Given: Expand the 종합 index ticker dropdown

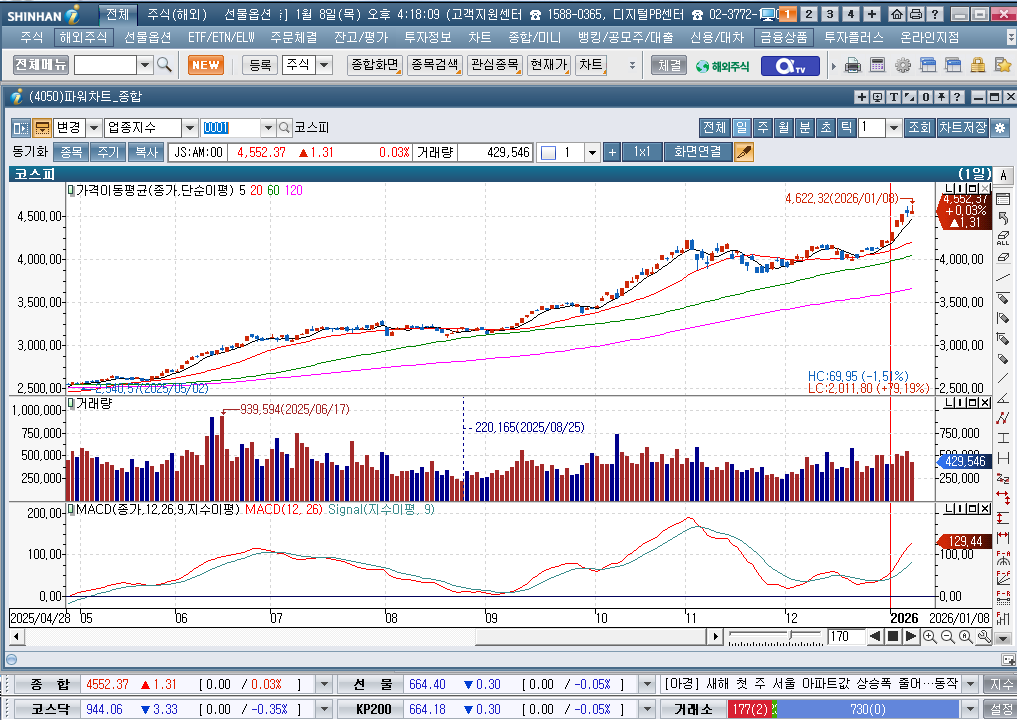Looking at the screenshot, I should tap(324, 684).
